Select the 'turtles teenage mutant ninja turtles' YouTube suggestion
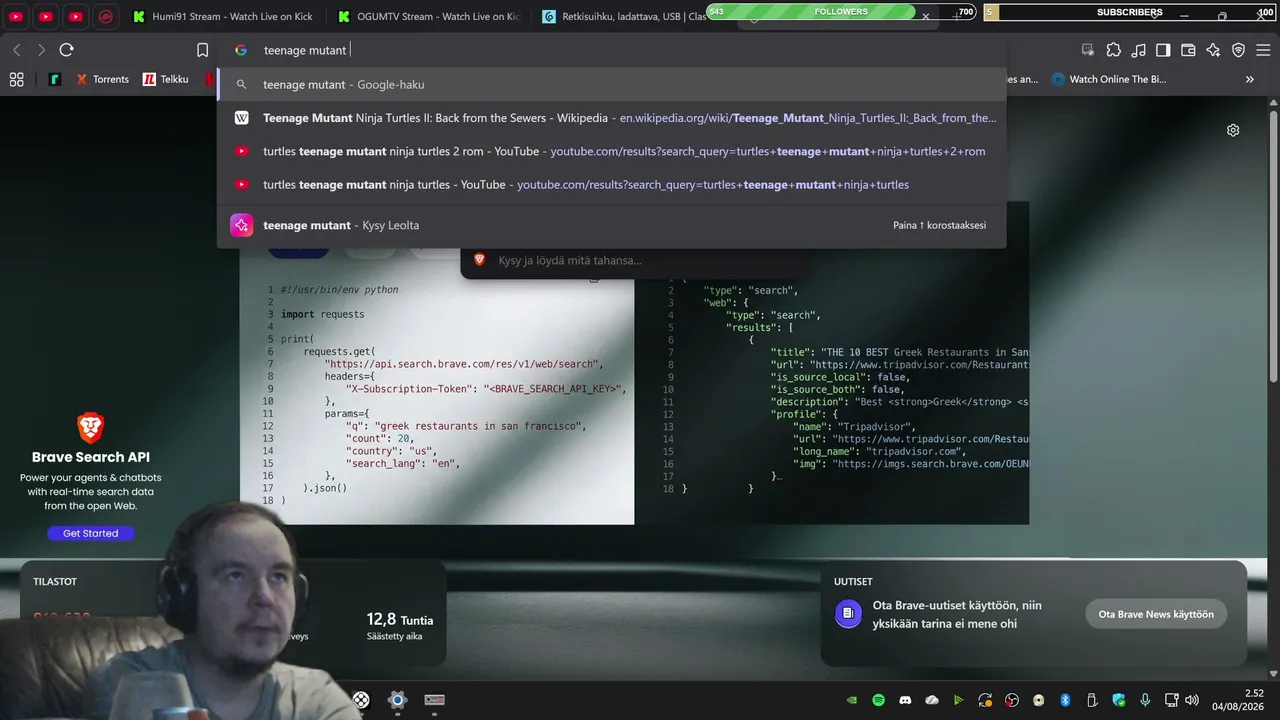 click(x=611, y=184)
